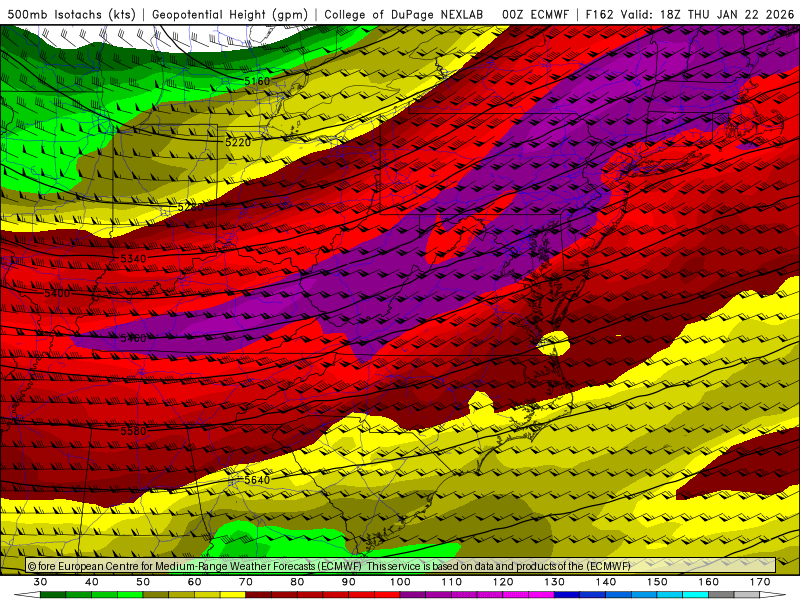Click the 5280 height contour label

coord(190,207)
